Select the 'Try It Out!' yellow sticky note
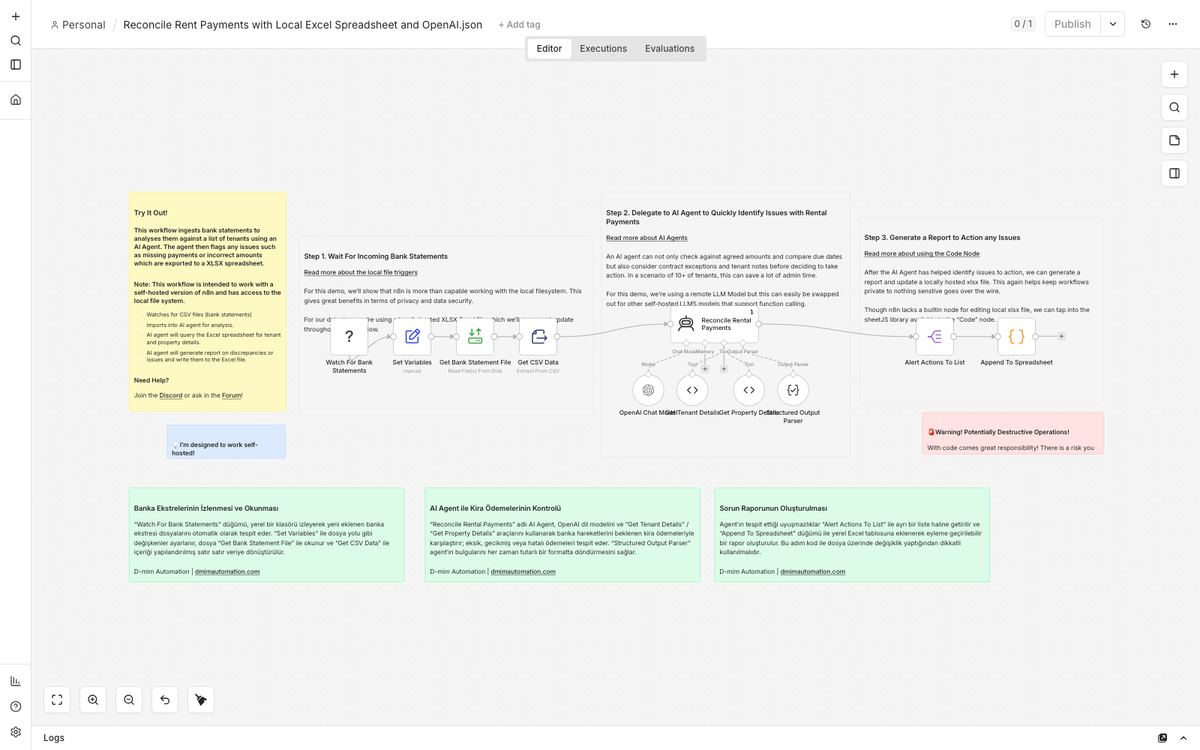 [208, 302]
